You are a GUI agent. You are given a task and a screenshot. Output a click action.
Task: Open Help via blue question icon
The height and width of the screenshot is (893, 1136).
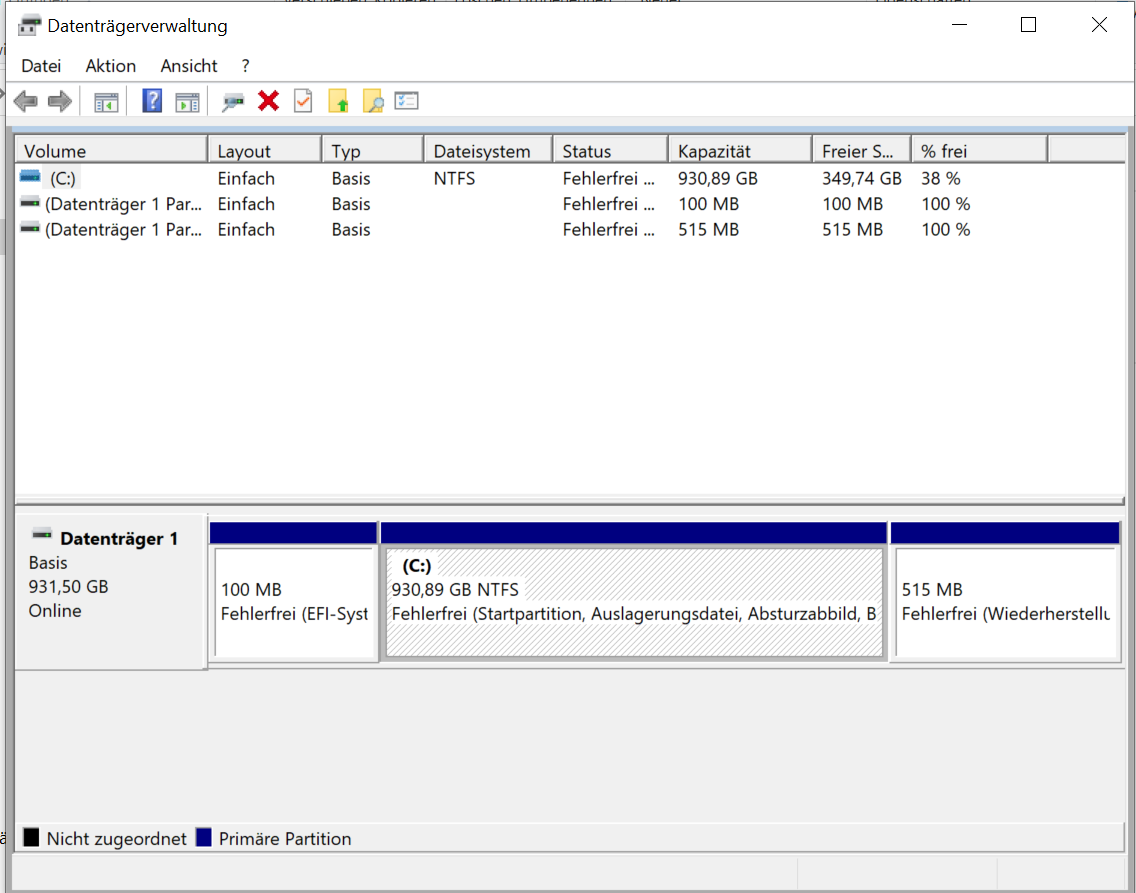(x=152, y=101)
